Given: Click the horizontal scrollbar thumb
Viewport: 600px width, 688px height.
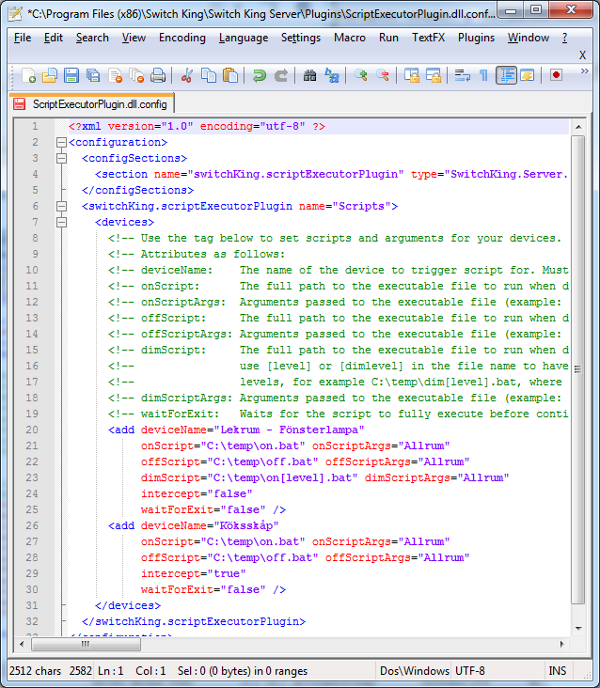Looking at the screenshot, I should (x=86, y=644).
